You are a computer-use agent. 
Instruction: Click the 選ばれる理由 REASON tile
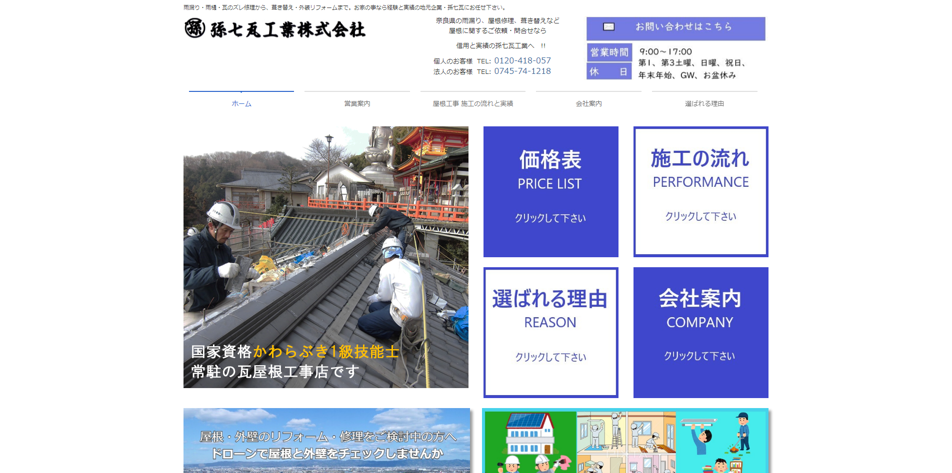pyautogui.click(x=550, y=332)
